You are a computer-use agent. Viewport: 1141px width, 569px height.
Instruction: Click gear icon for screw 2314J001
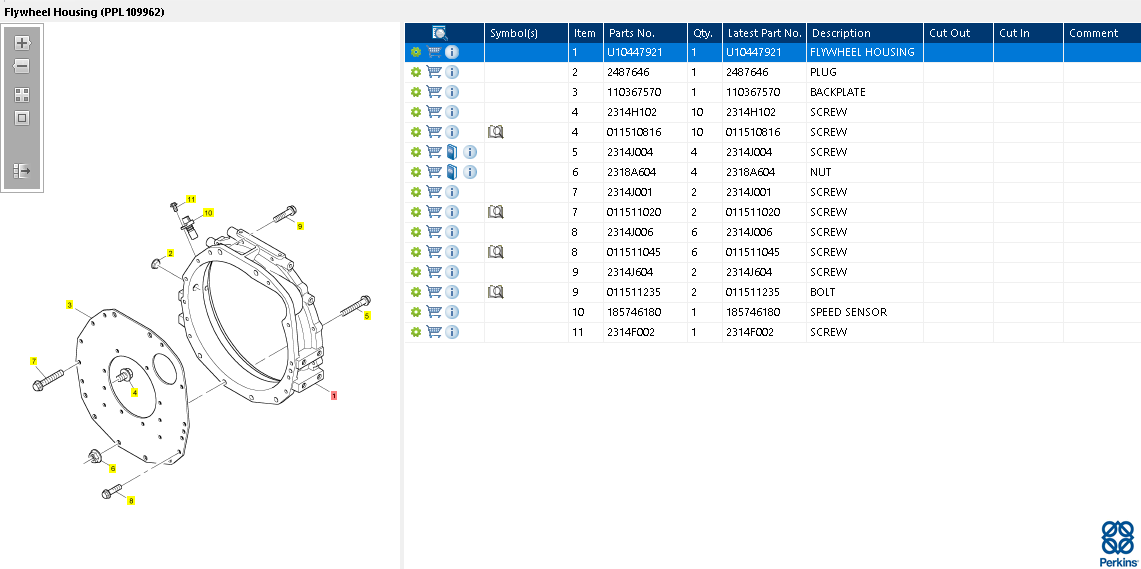tap(416, 192)
